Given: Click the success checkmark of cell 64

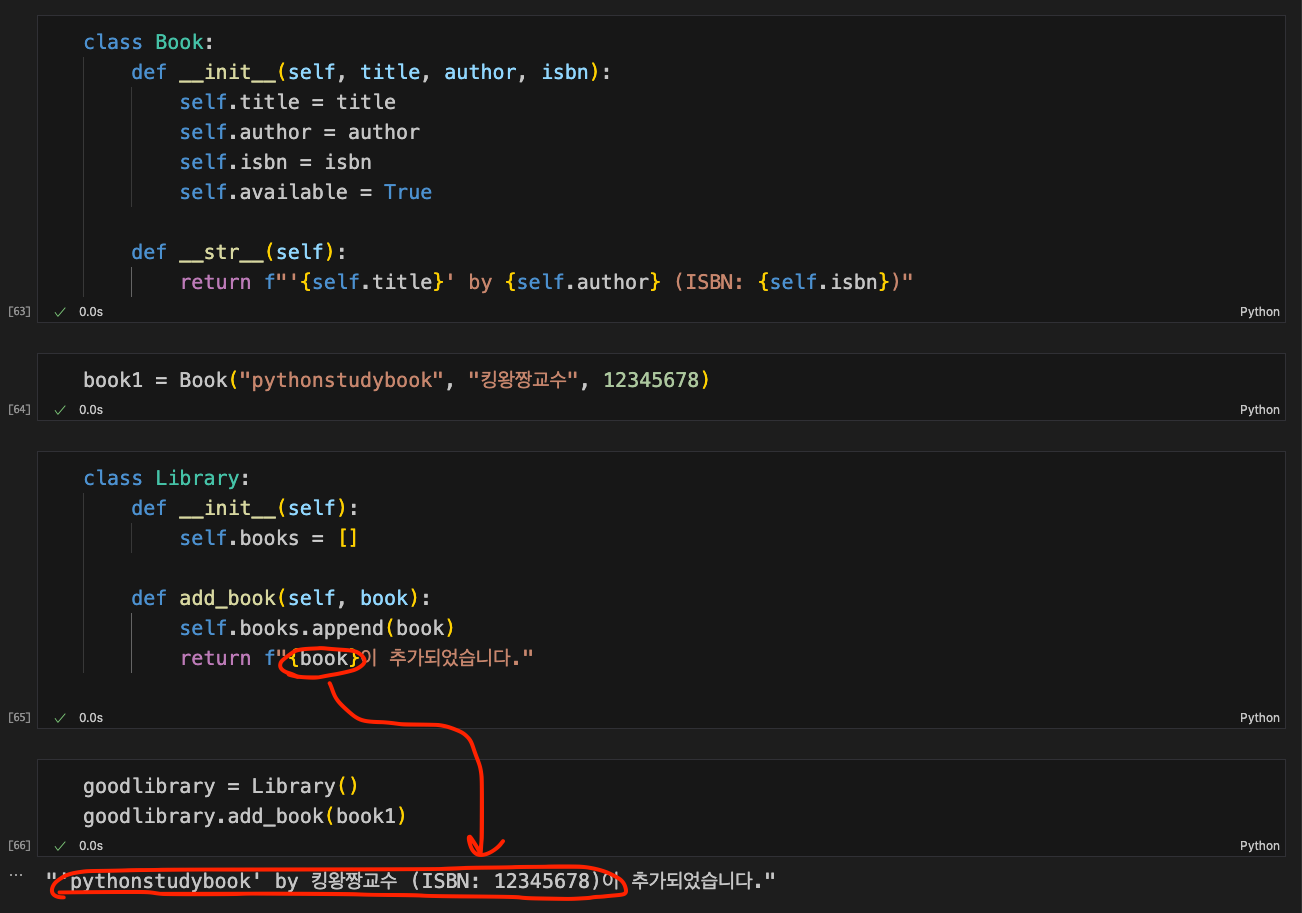Looking at the screenshot, I should coord(61,410).
